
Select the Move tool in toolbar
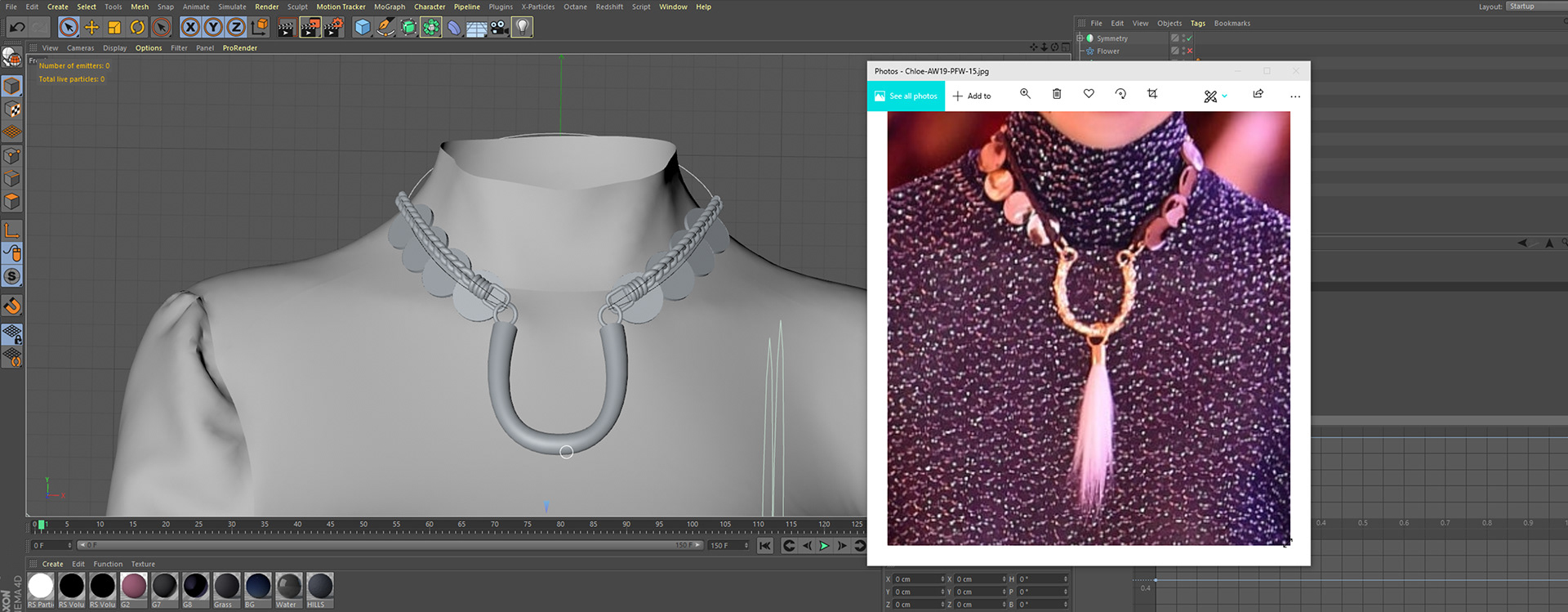pos(91,28)
